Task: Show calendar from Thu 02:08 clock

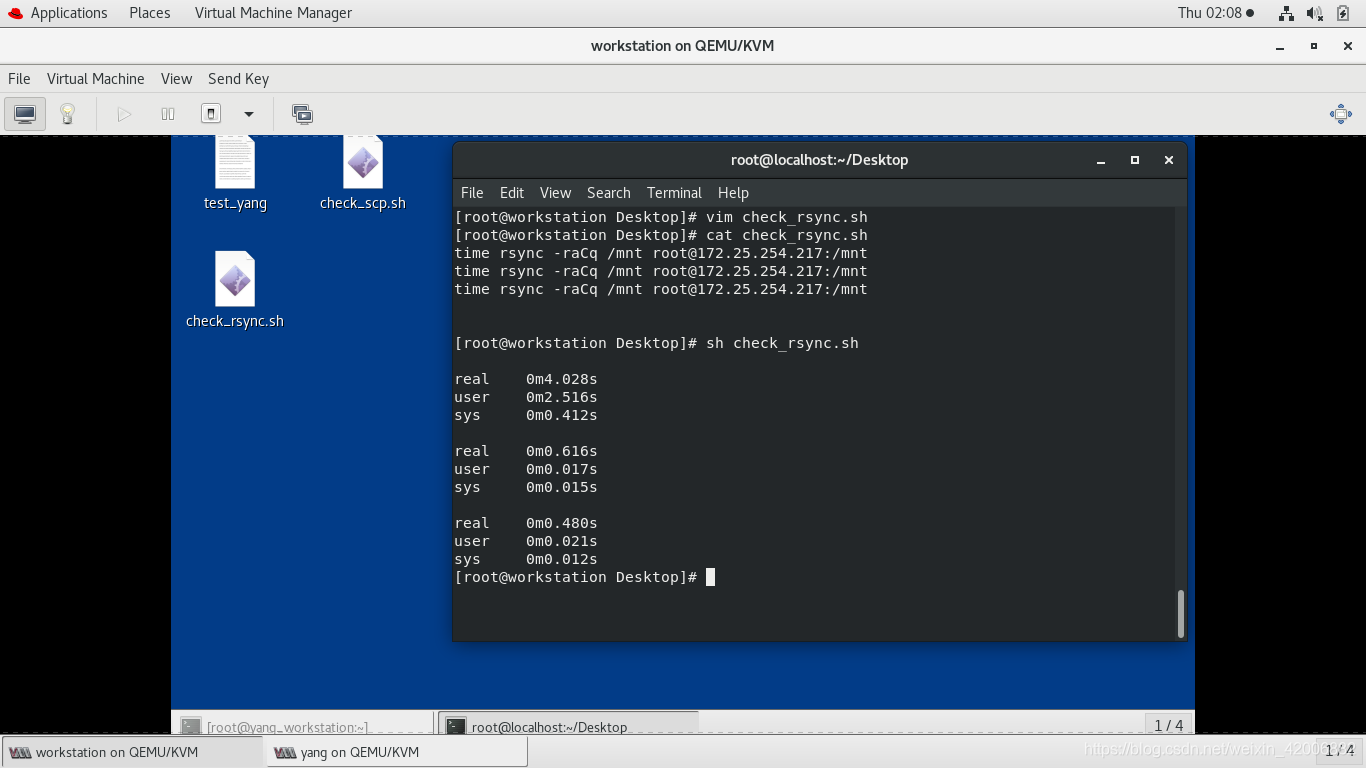Action: [1216, 13]
